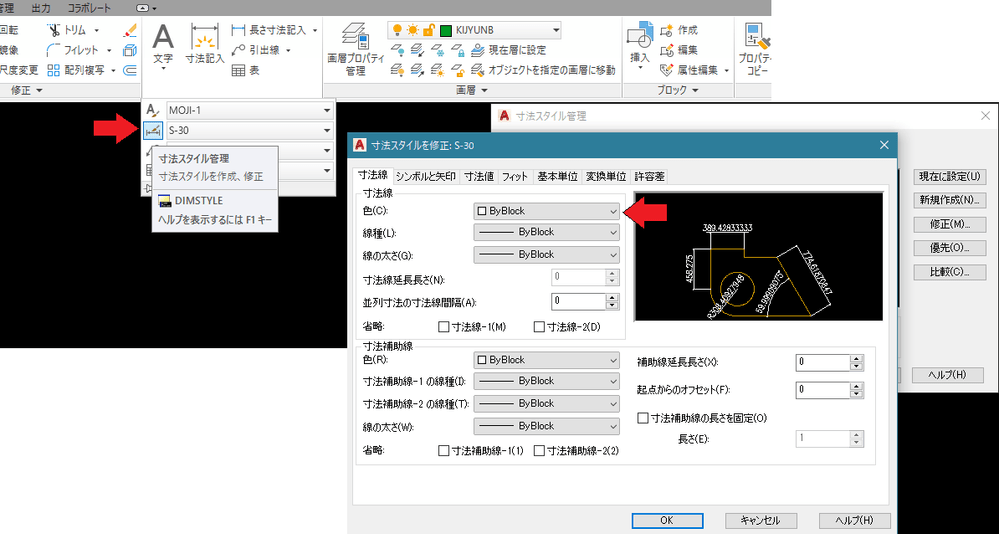Select the Linear dimension (長さ寸法記入) tool

coord(269,30)
